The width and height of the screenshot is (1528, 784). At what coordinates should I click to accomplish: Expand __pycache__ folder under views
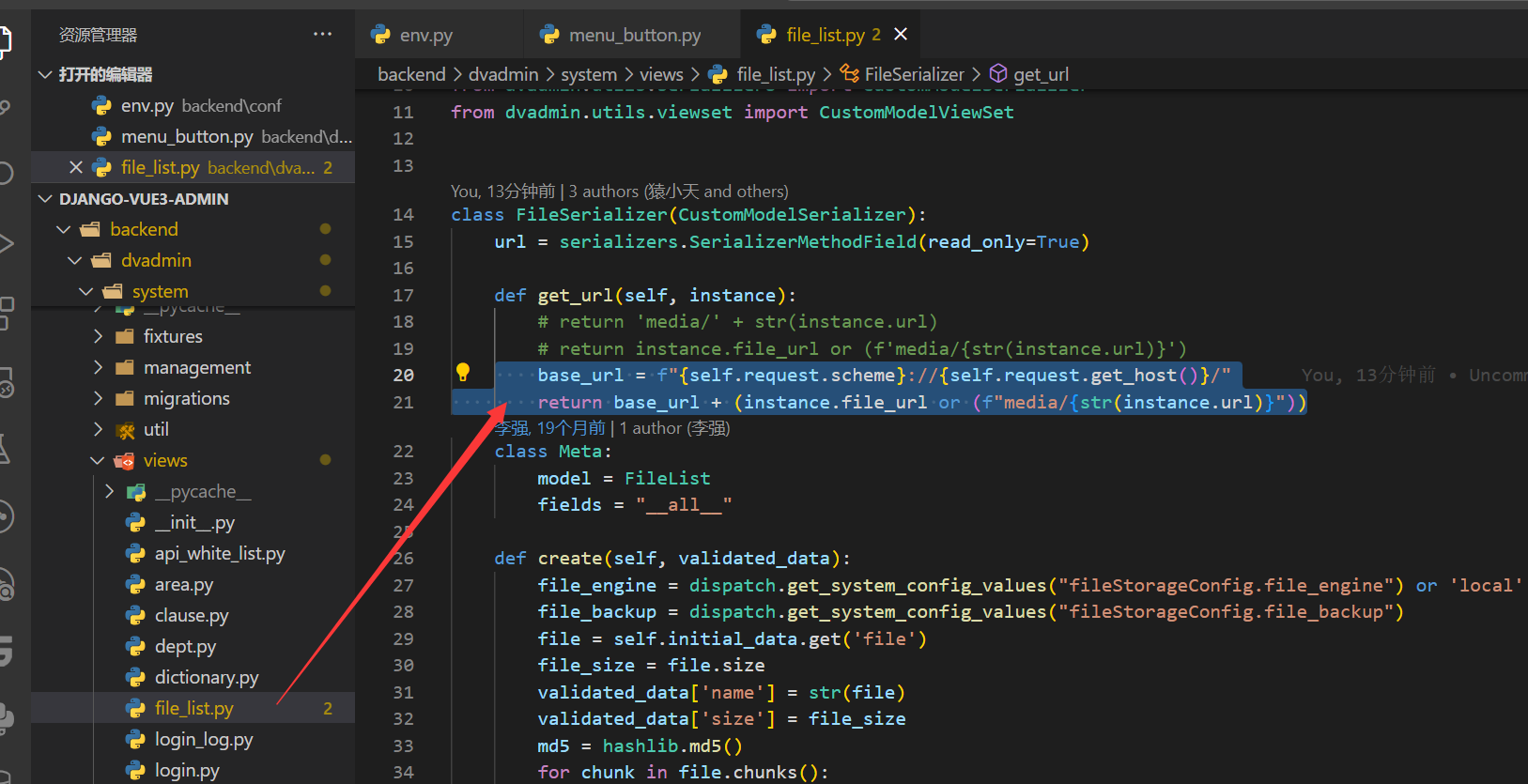(x=110, y=491)
